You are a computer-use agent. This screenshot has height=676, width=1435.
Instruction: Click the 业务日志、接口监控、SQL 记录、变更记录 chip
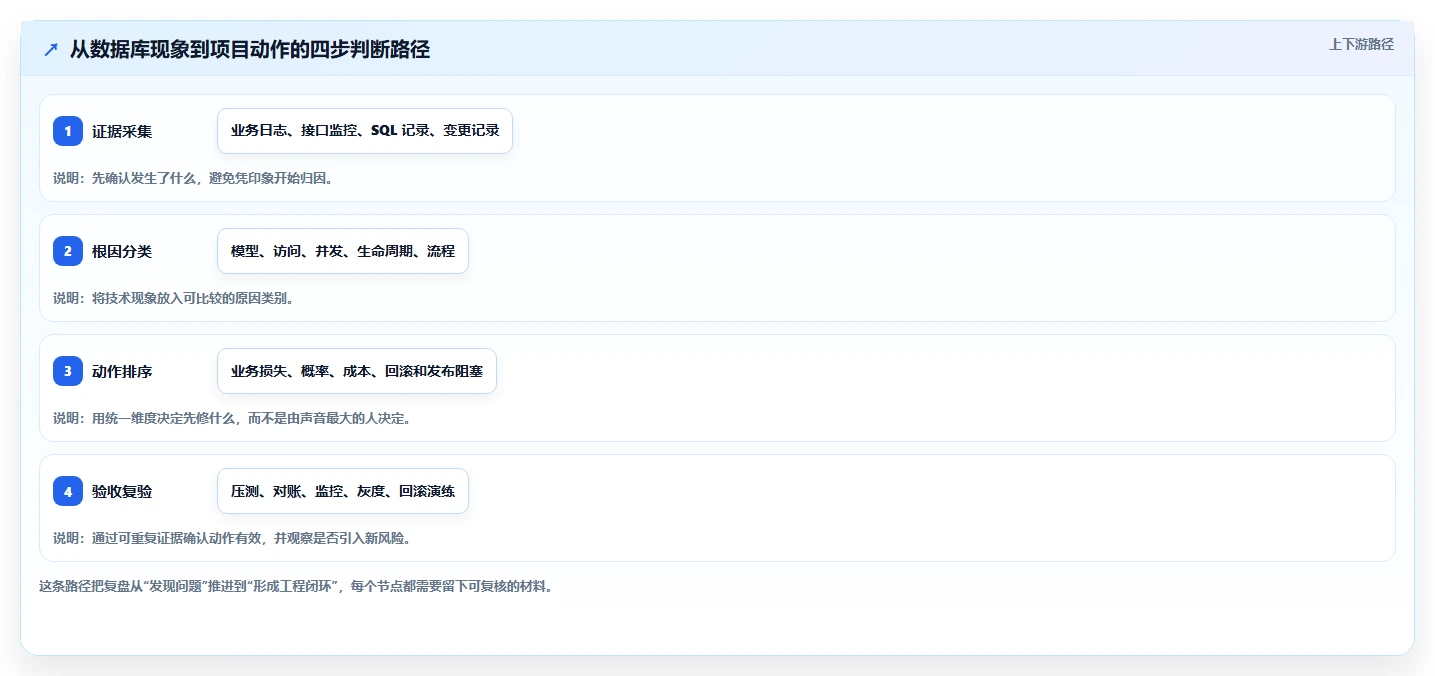(x=365, y=131)
